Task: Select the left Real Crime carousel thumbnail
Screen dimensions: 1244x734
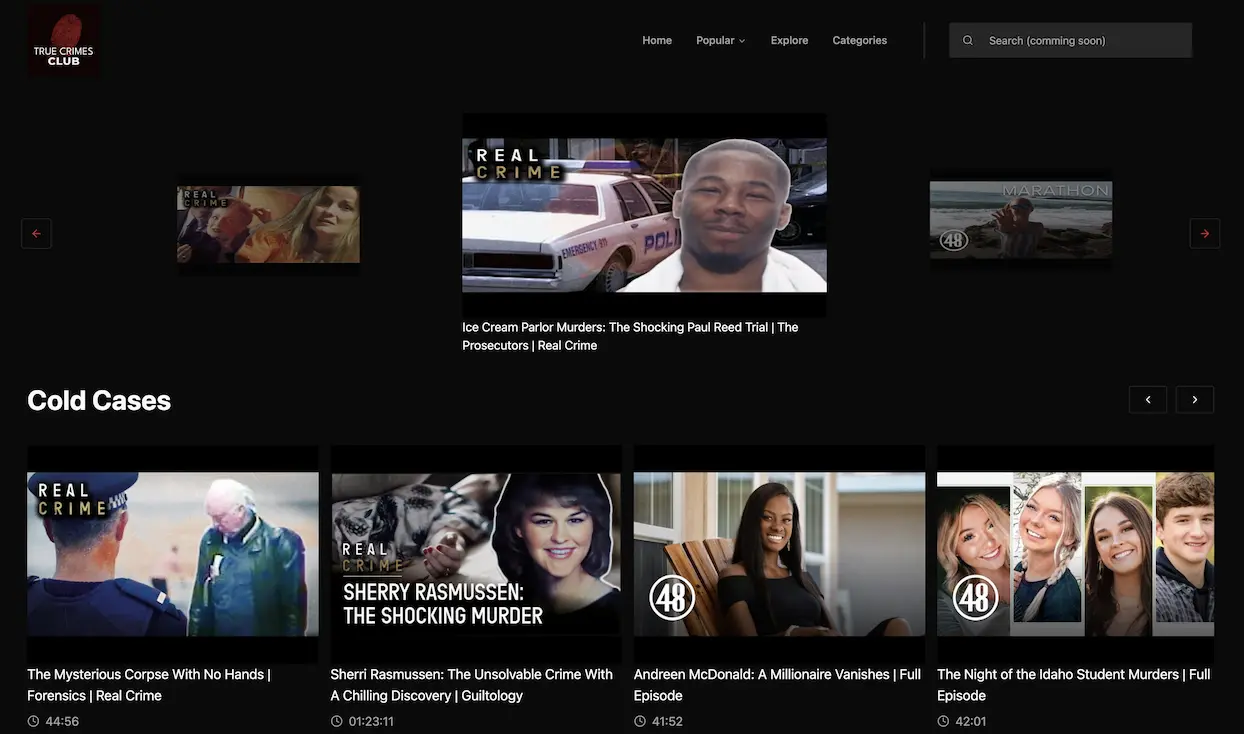Action: click(x=268, y=224)
